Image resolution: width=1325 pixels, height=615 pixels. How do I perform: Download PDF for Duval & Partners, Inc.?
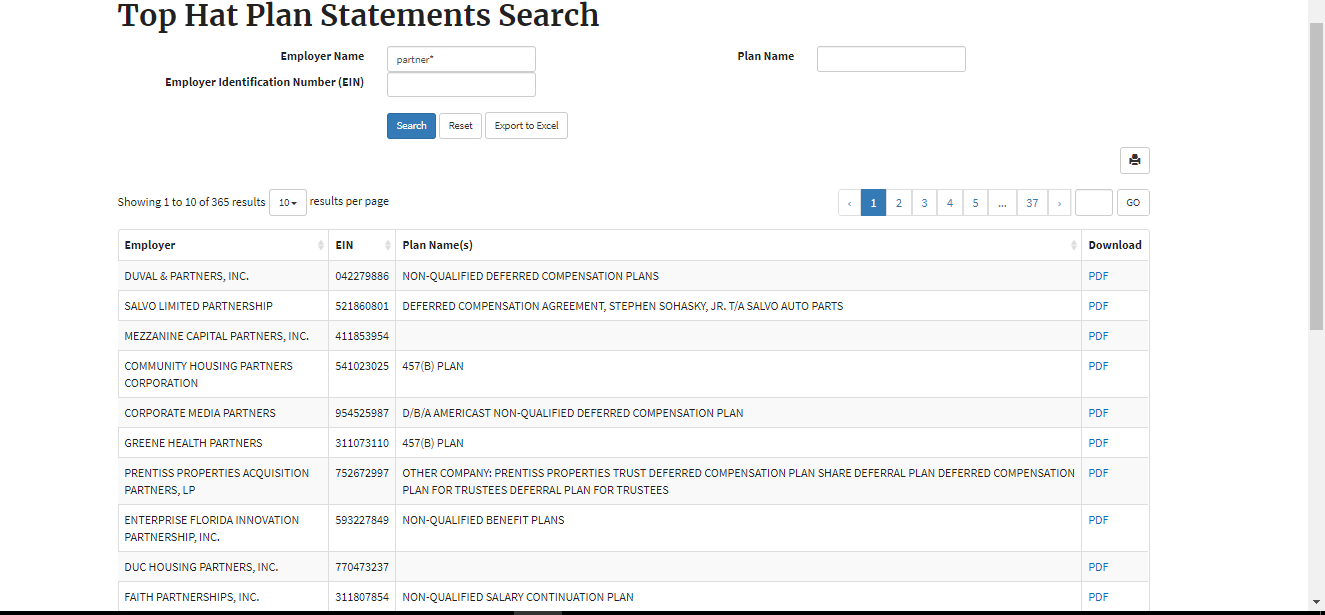point(1098,276)
